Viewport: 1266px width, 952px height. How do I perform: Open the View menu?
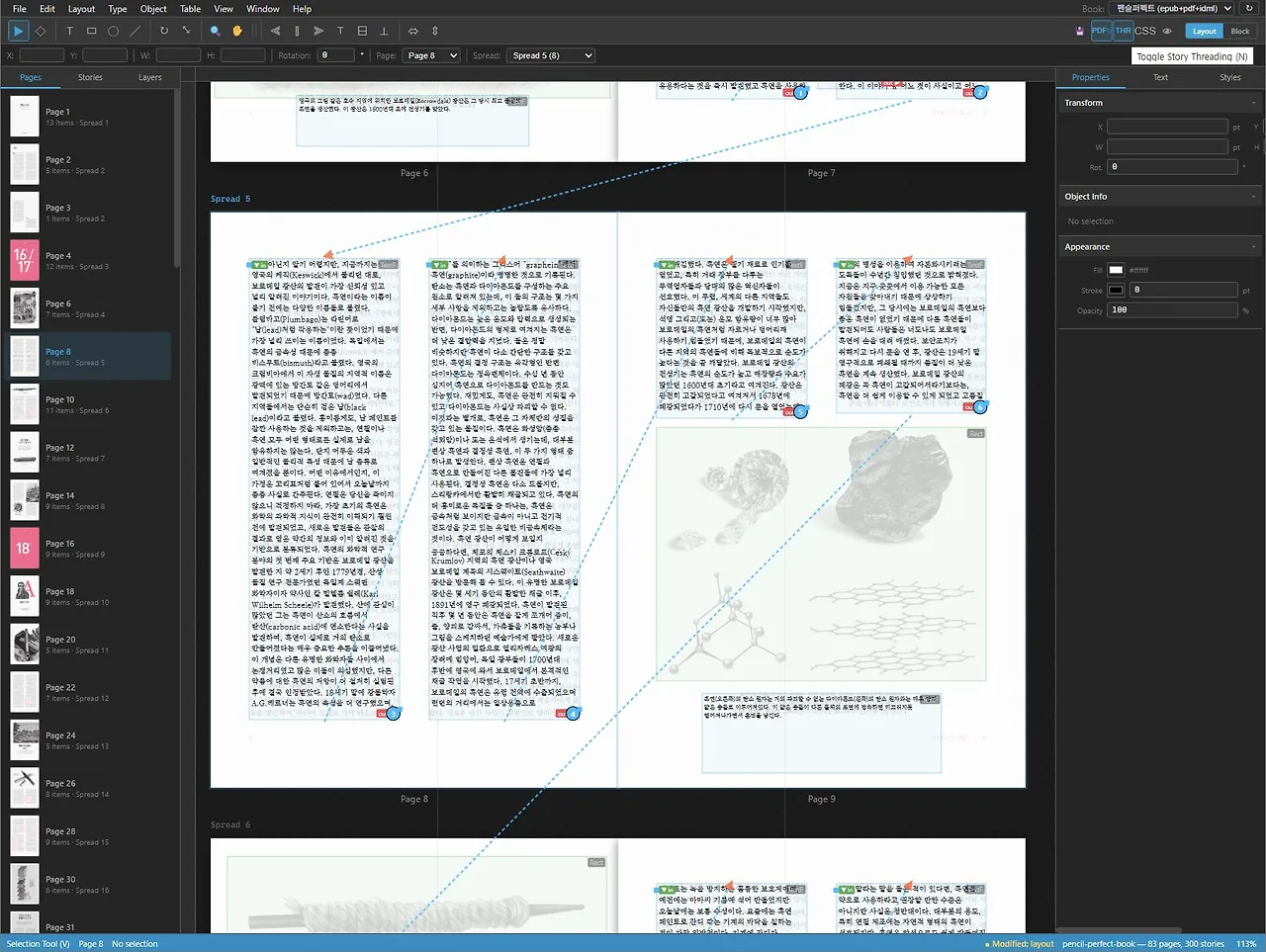click(x=225, y=9)
